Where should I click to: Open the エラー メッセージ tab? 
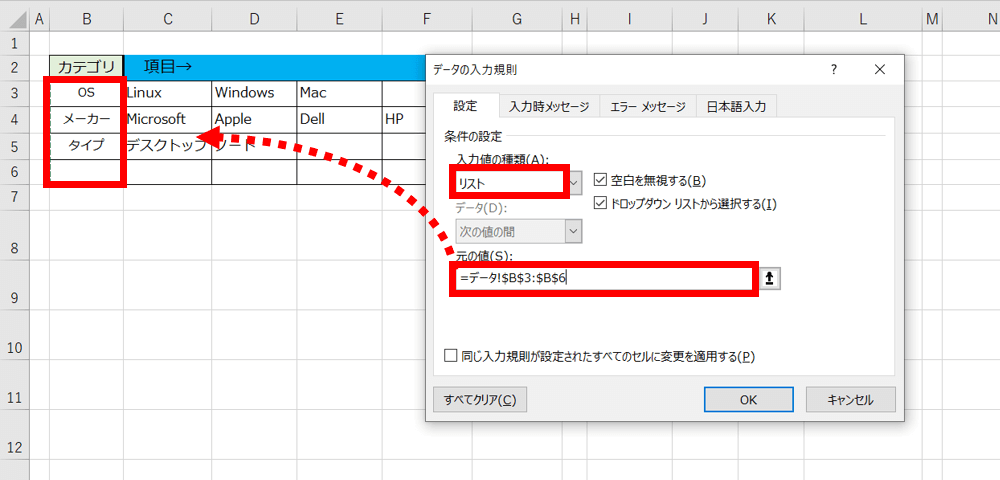tap(647, 107)
